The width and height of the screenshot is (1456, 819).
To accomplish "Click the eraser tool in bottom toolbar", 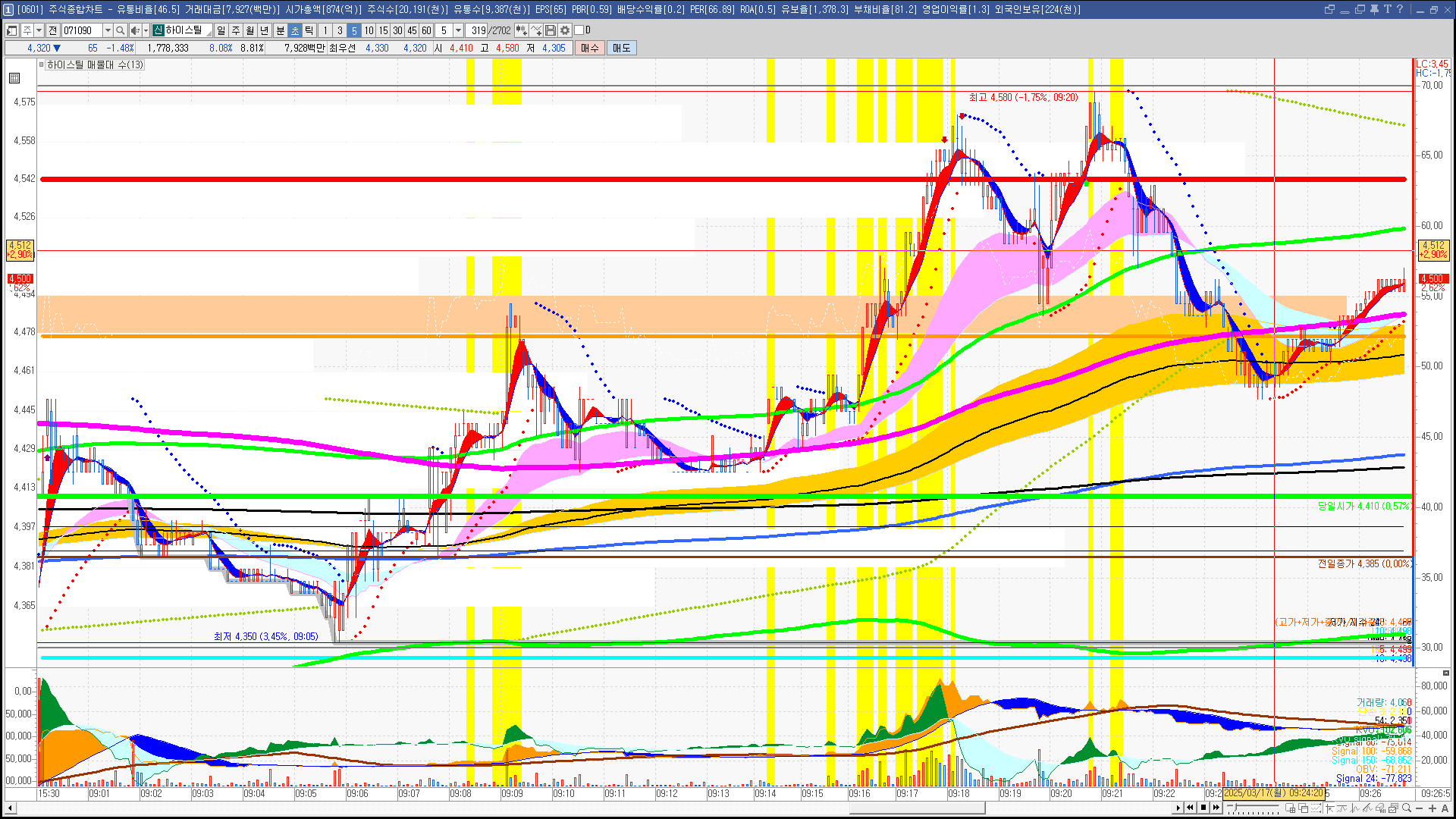I will click(x=1380, y=808).
